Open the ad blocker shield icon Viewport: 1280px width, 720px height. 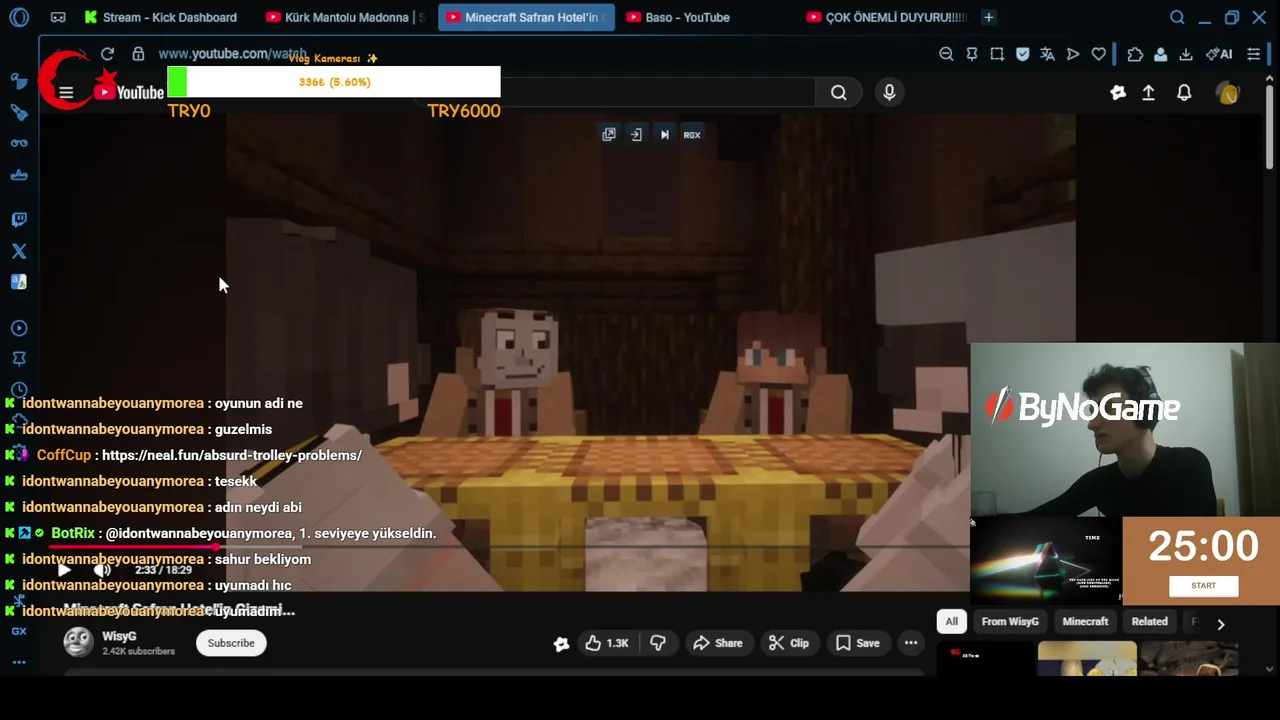tap(1022, 54)
